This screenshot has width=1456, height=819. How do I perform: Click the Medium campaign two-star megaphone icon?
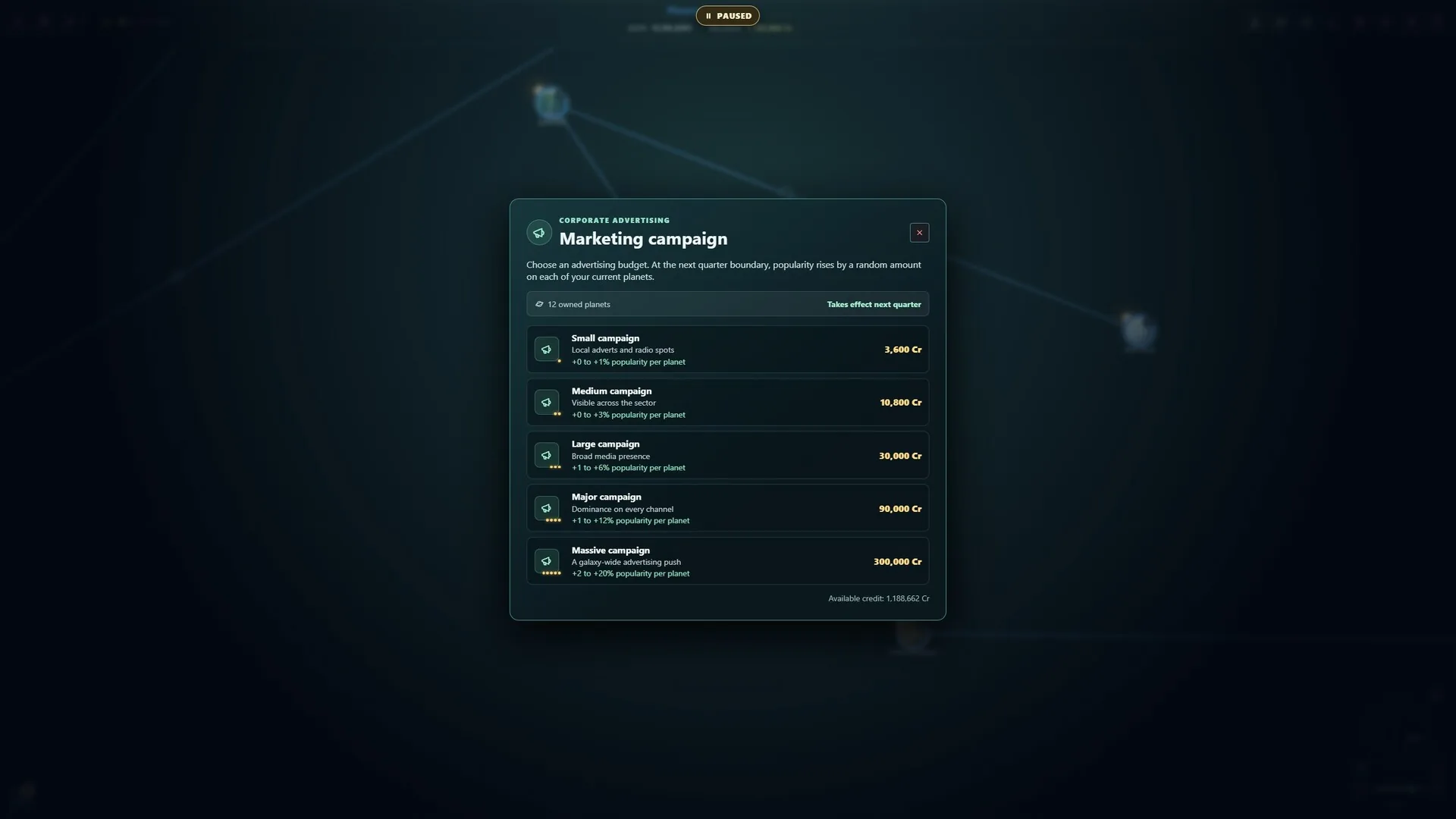(x=546, y=403)
